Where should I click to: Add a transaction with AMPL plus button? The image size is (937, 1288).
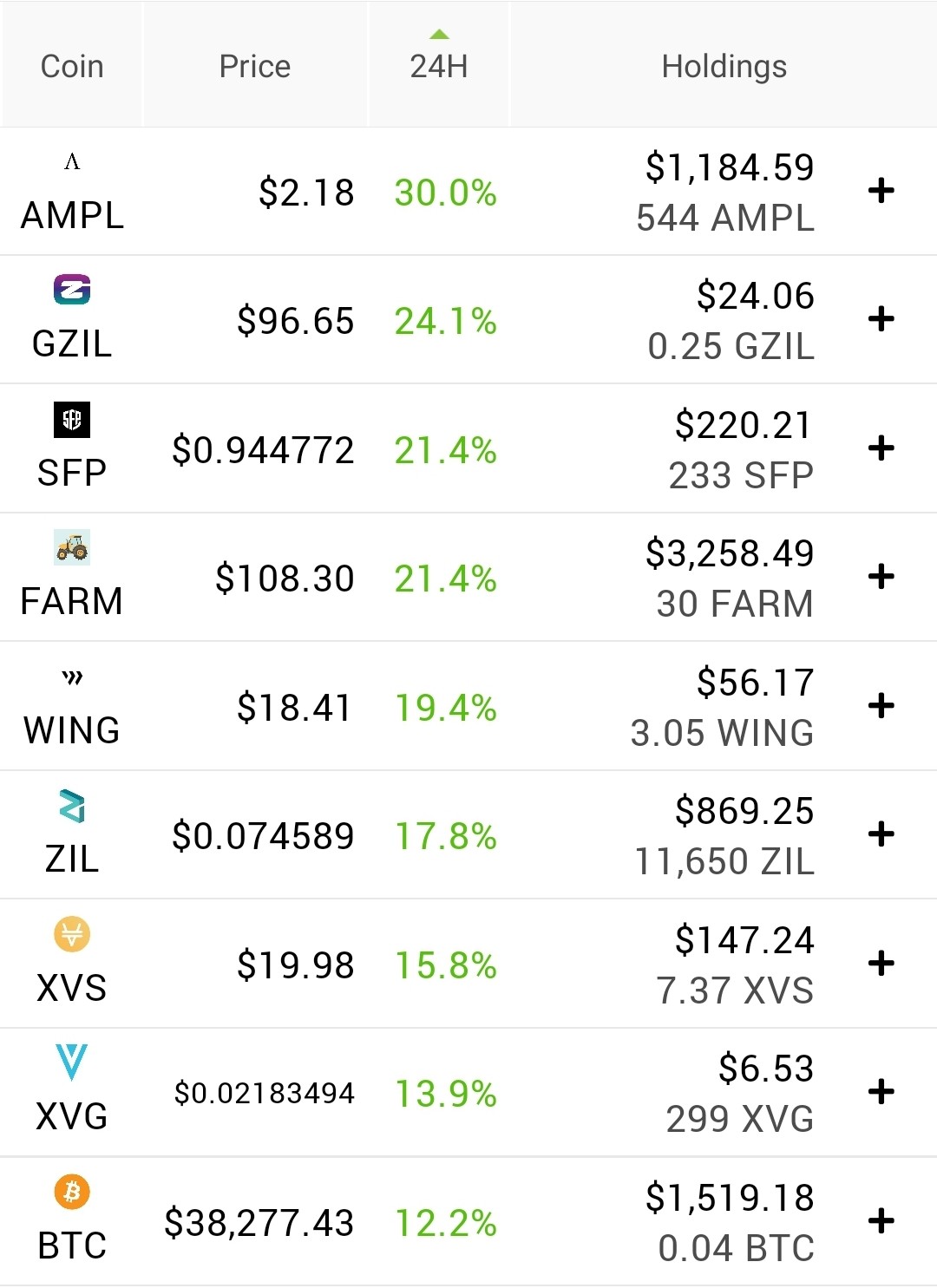[881, 191]
